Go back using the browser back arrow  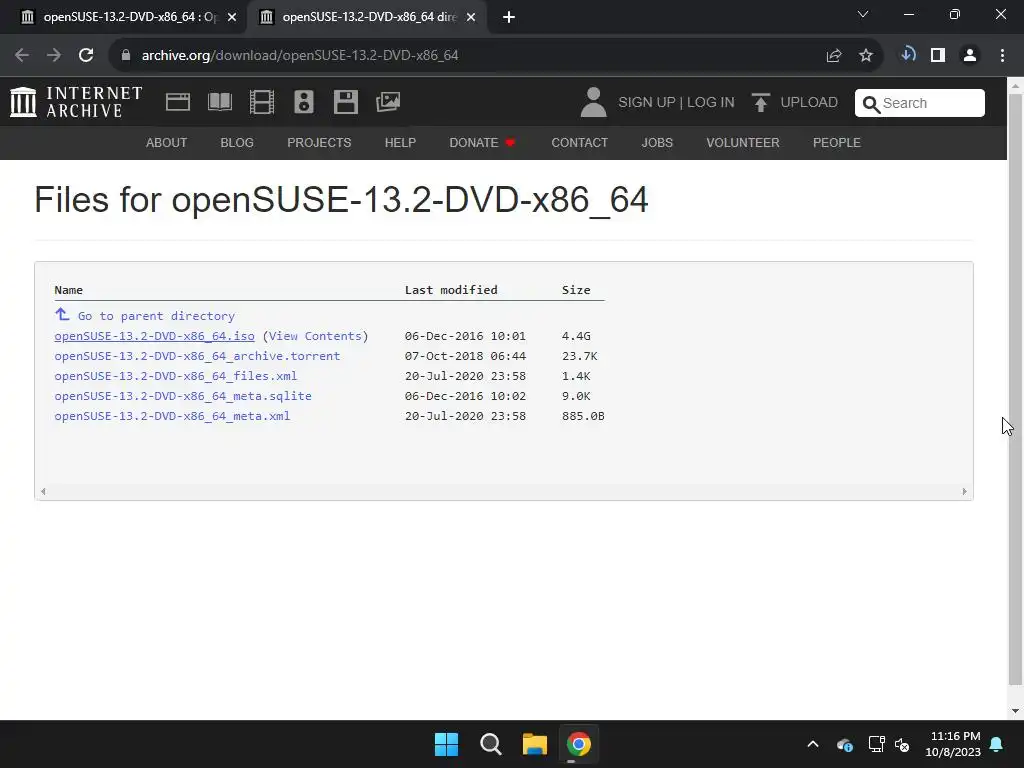pyautogui.click(x=22, y=56)
